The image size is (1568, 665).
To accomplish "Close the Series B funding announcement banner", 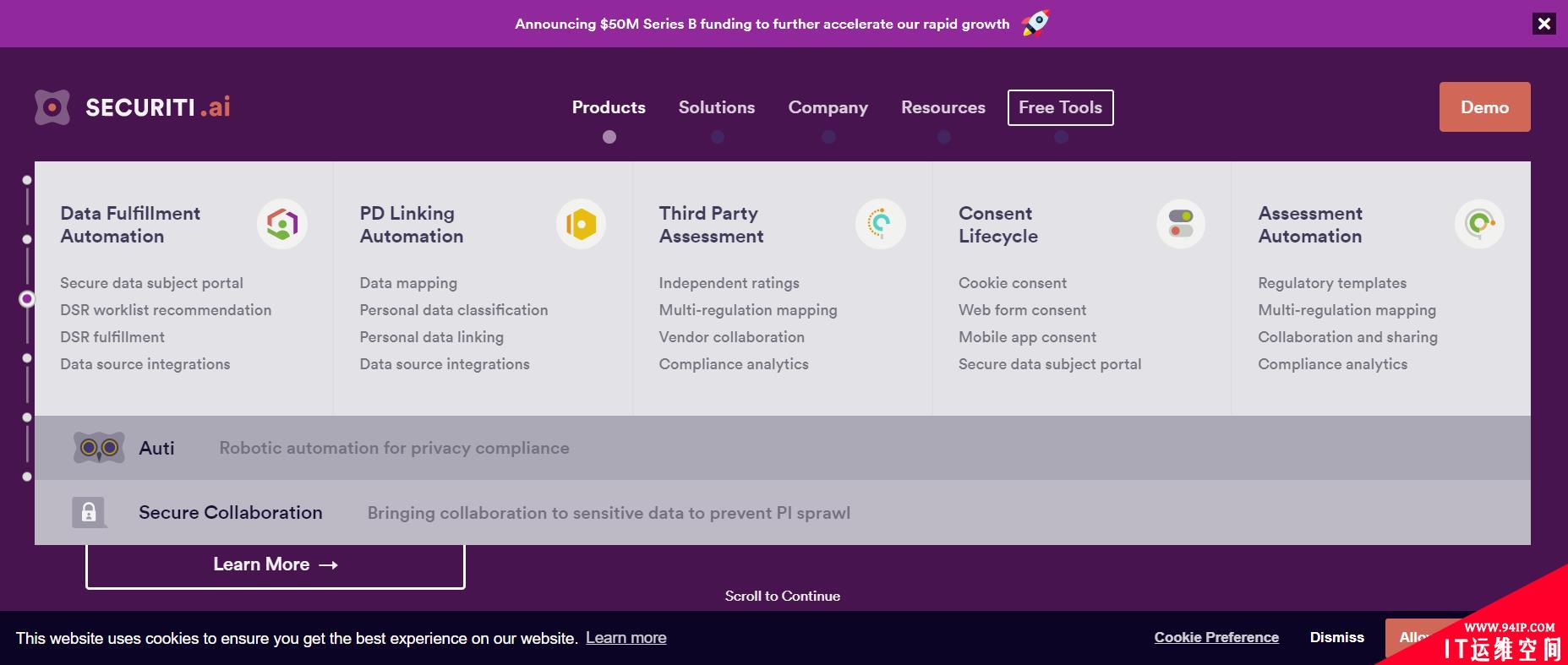I will point(1544,24).
